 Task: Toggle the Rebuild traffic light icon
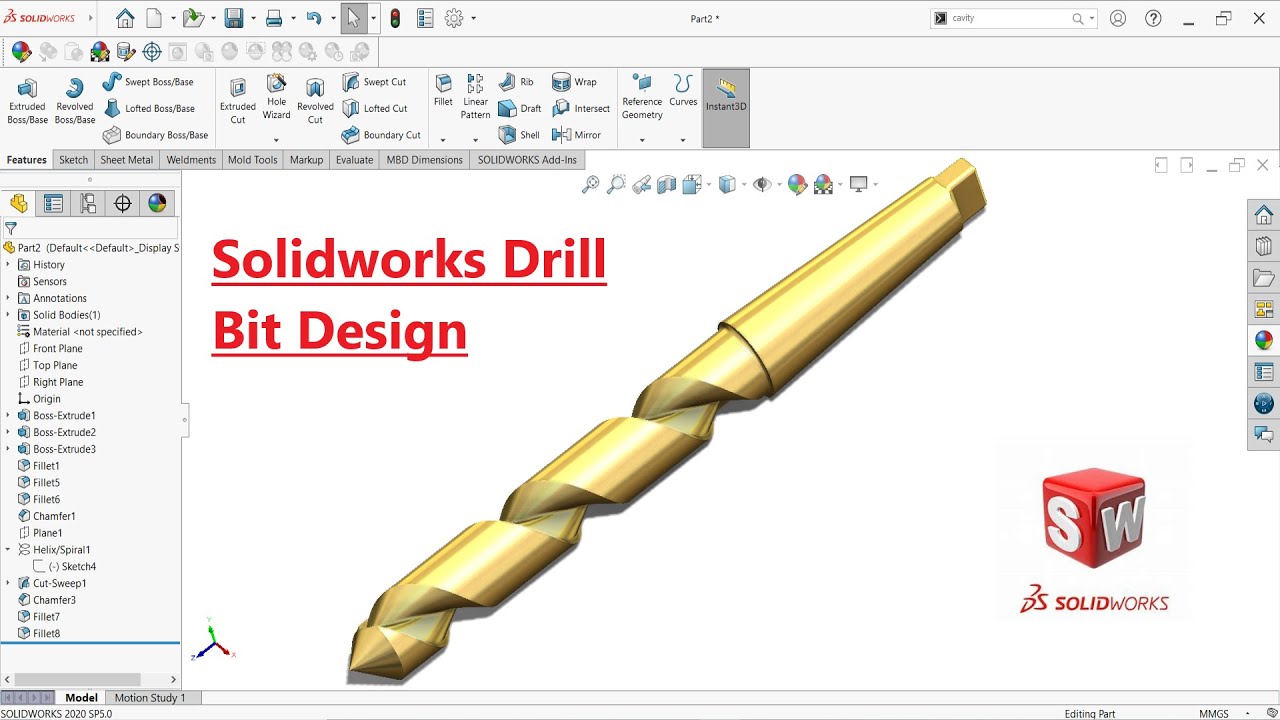396,18
